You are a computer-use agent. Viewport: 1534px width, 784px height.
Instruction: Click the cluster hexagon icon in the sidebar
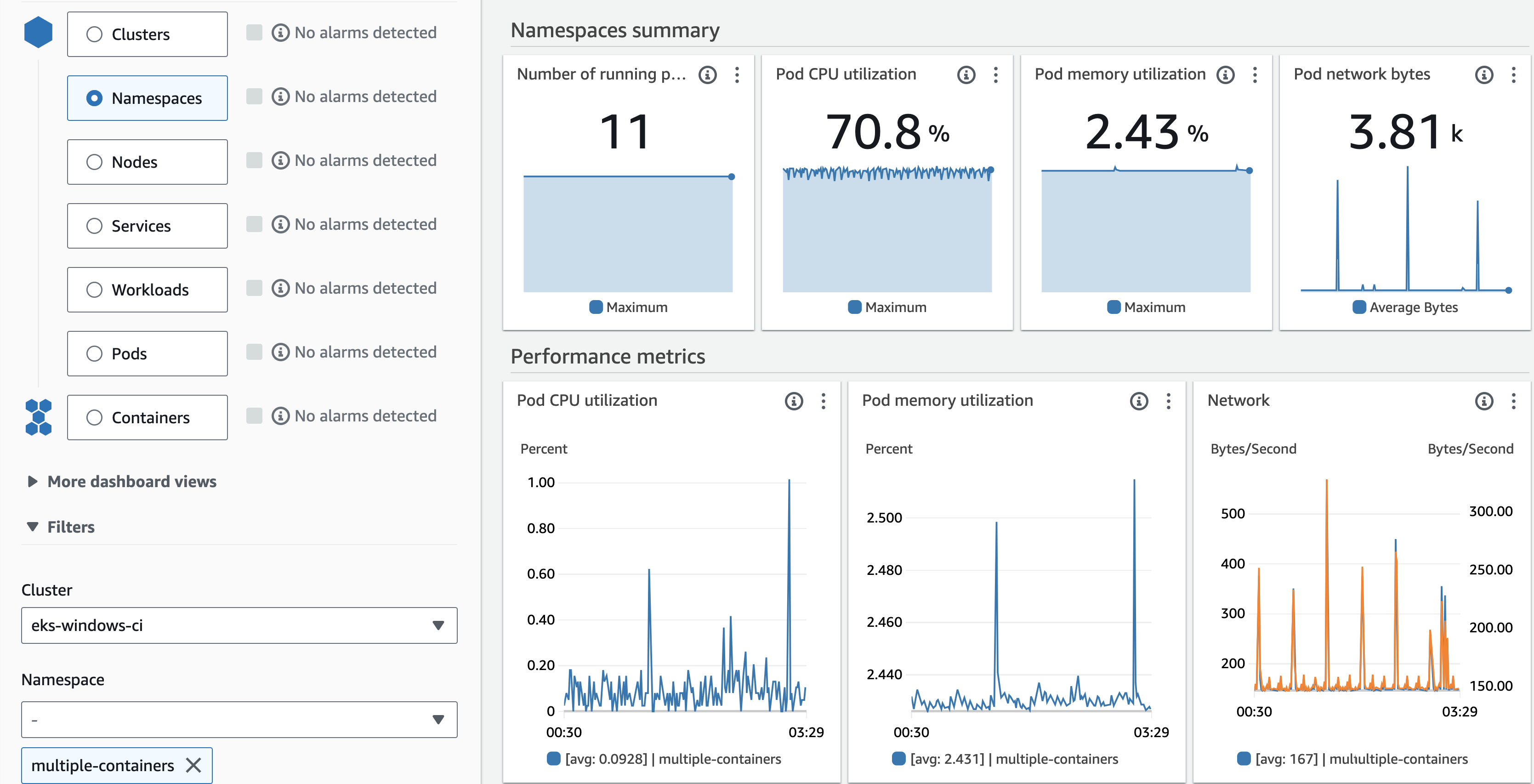38,32
